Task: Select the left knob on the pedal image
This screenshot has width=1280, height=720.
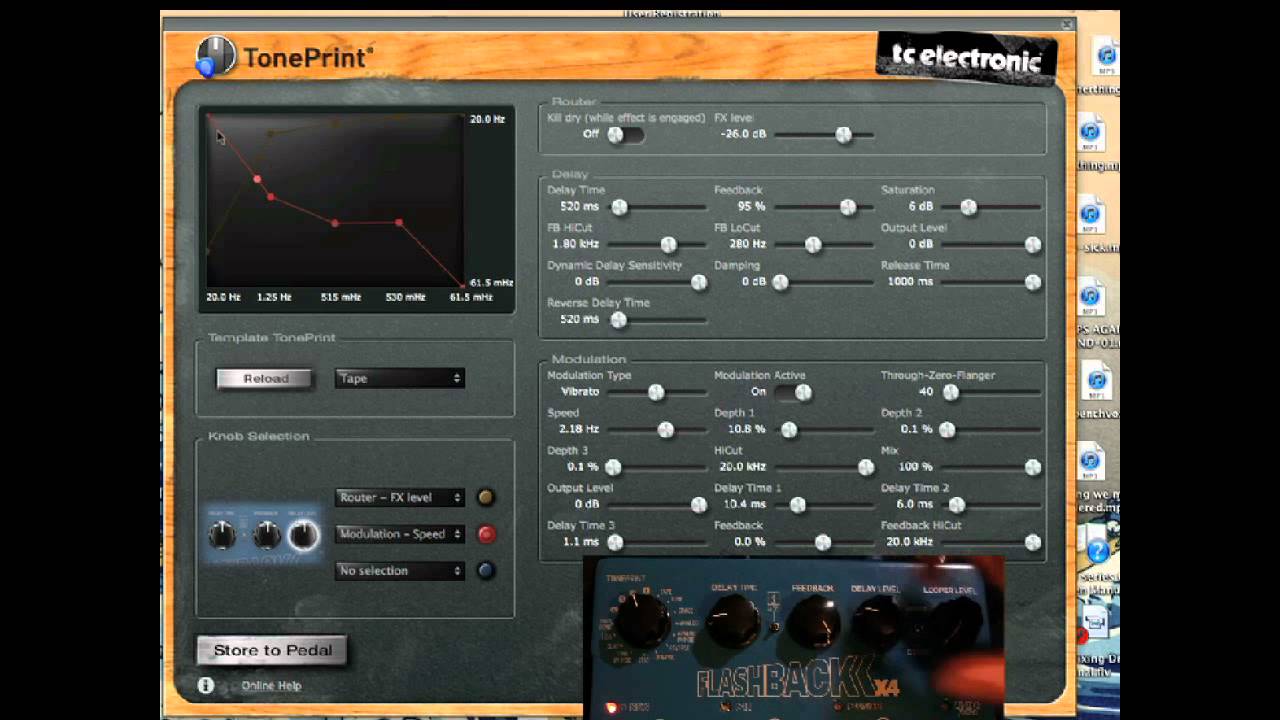Action: [x=222, y=536]
